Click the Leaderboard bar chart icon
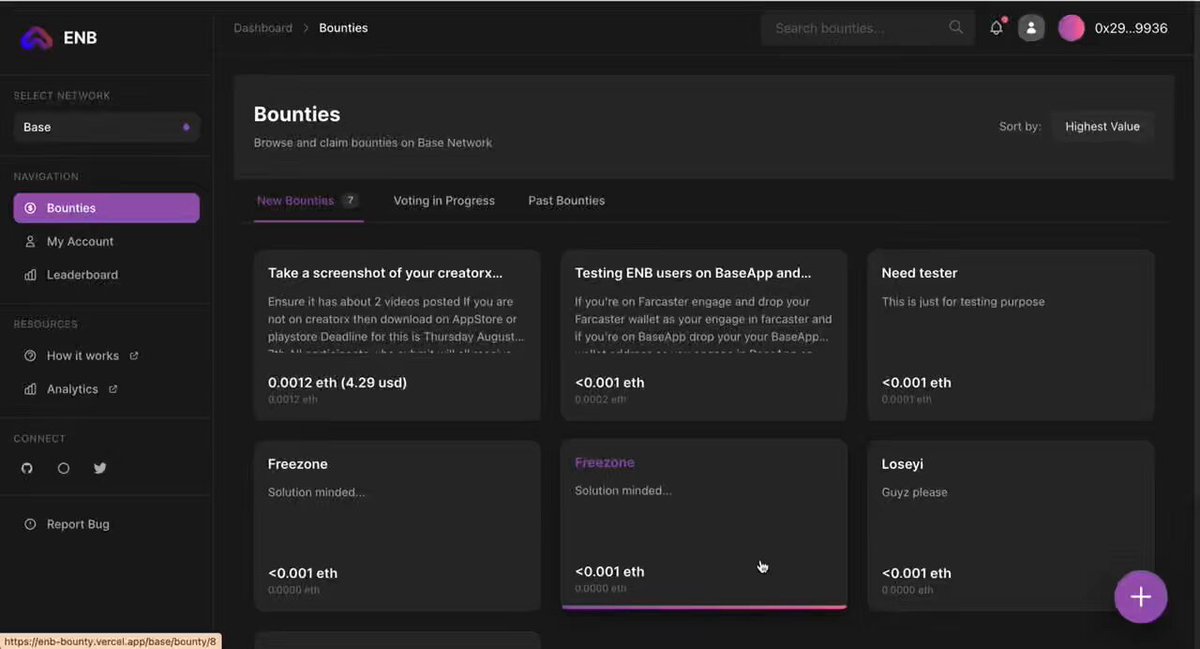 coord(30,275)
